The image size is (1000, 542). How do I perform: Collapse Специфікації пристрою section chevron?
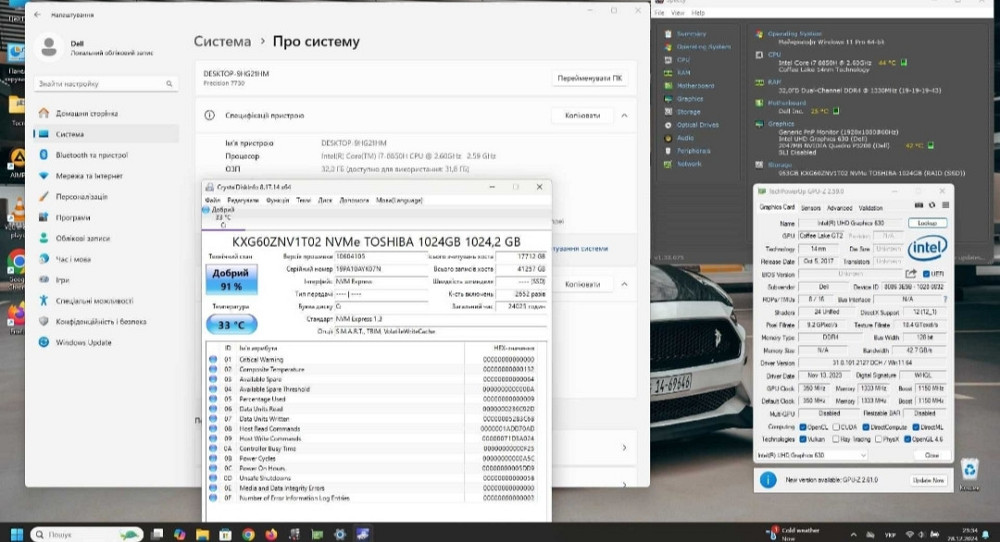pyautogui.click(x=624, y=115)
